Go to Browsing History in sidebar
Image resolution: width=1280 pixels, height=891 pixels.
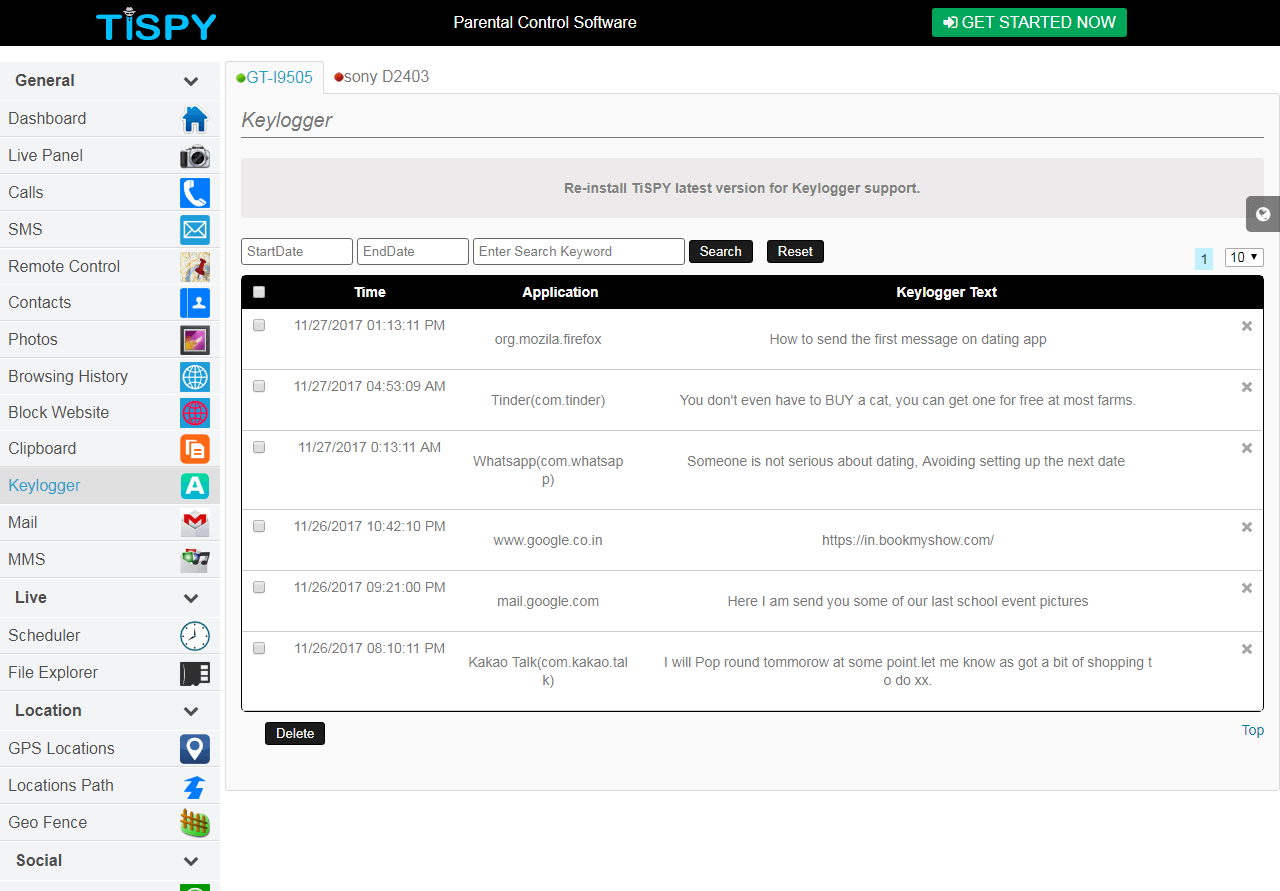point(110,377)
